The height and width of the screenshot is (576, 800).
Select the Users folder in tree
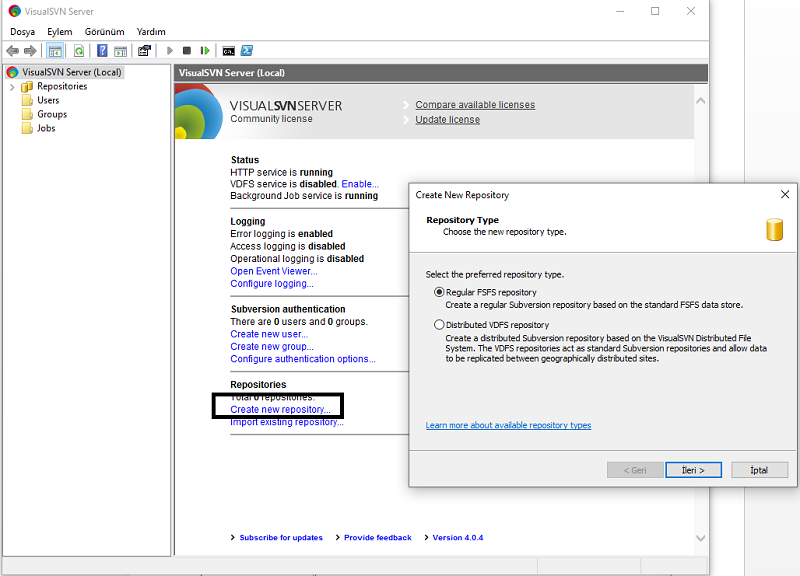[x=48, y=100]
